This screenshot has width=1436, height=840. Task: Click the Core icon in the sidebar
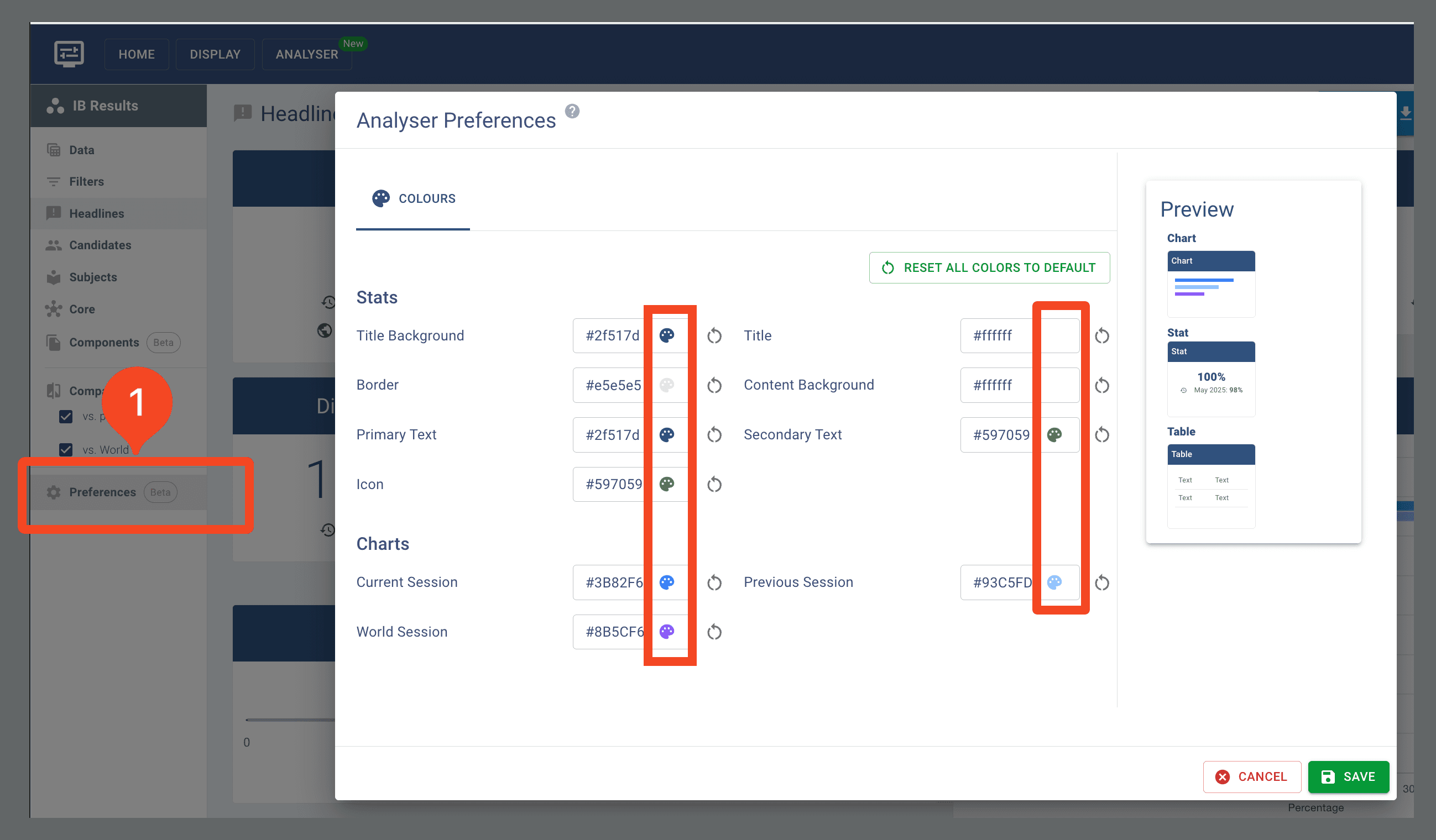(x=54, y=309)
